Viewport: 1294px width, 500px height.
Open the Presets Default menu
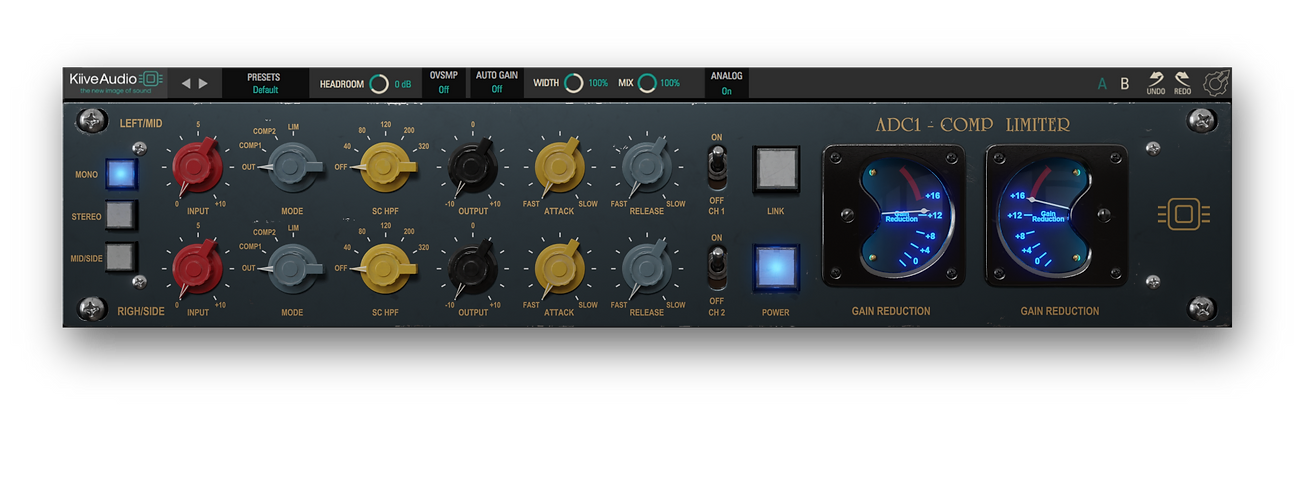point(265,83)
